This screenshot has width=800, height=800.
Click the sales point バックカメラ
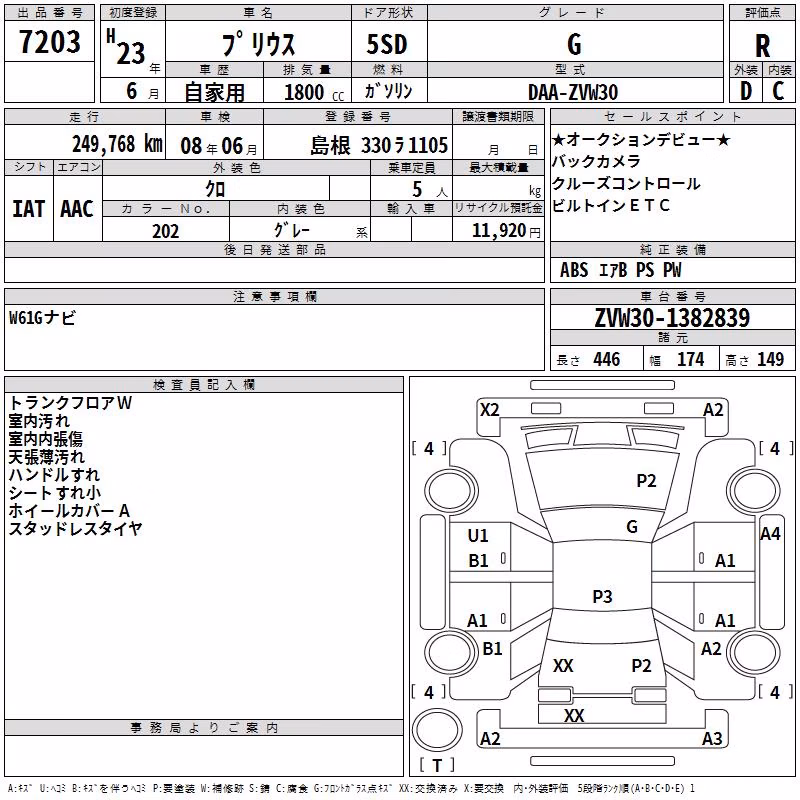click(596, 161)
